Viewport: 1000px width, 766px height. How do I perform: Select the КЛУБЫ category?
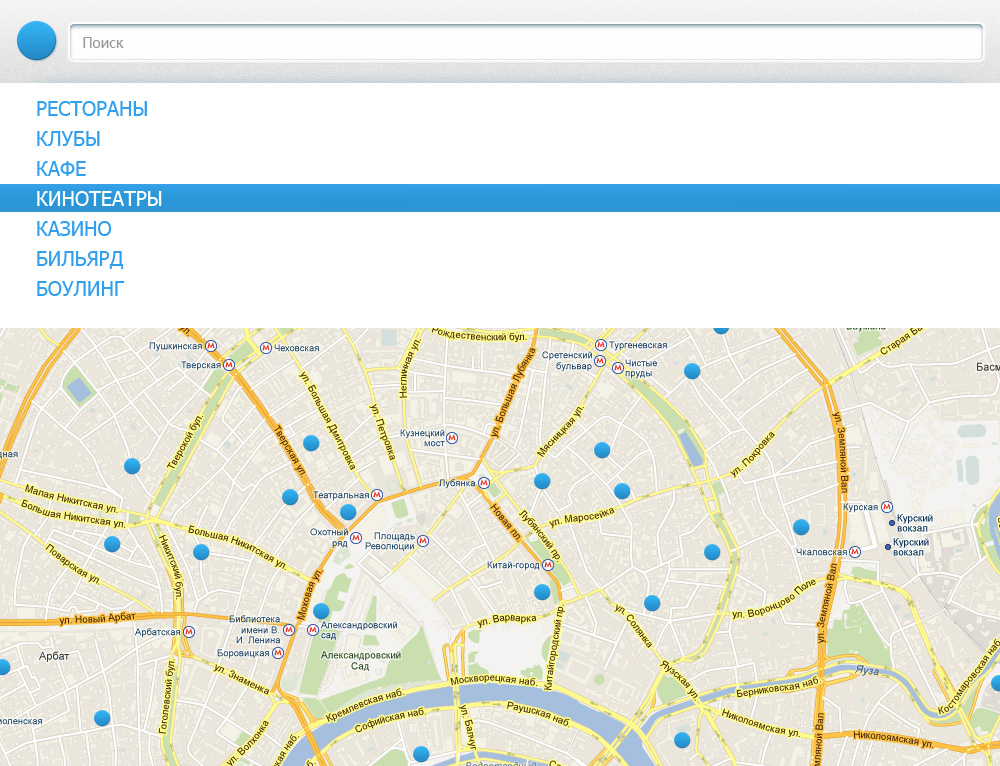(68, 139)
